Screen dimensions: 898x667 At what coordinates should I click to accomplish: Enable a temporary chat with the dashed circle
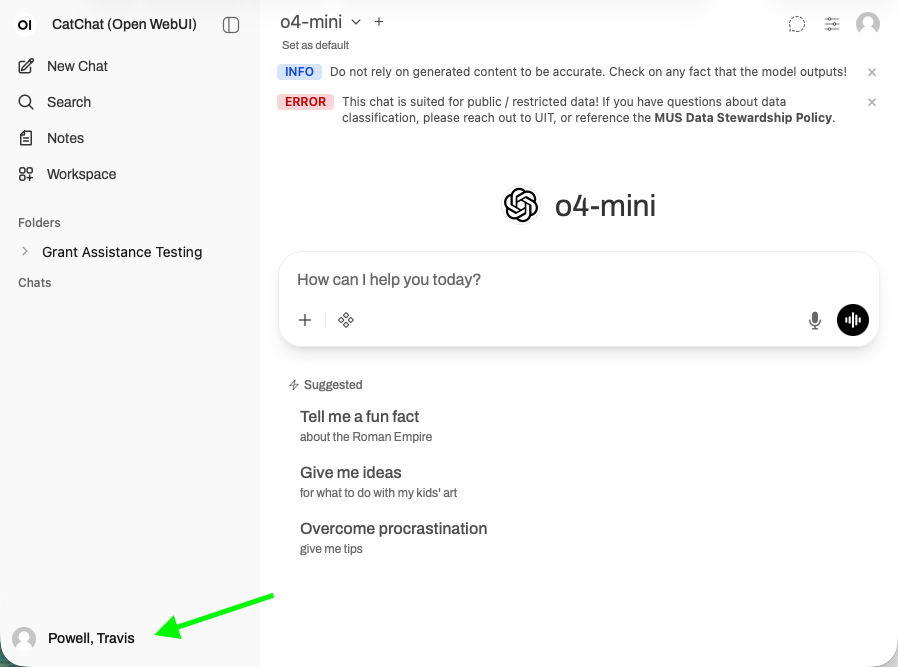(796, 24)
